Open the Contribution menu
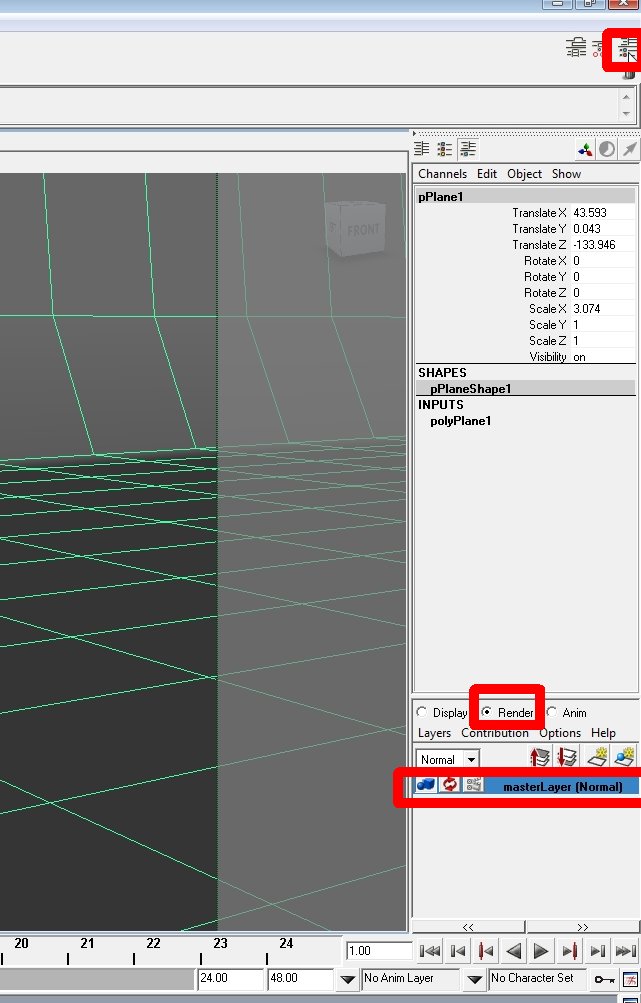Screen dimensions: 641x1003 point(495,733)
